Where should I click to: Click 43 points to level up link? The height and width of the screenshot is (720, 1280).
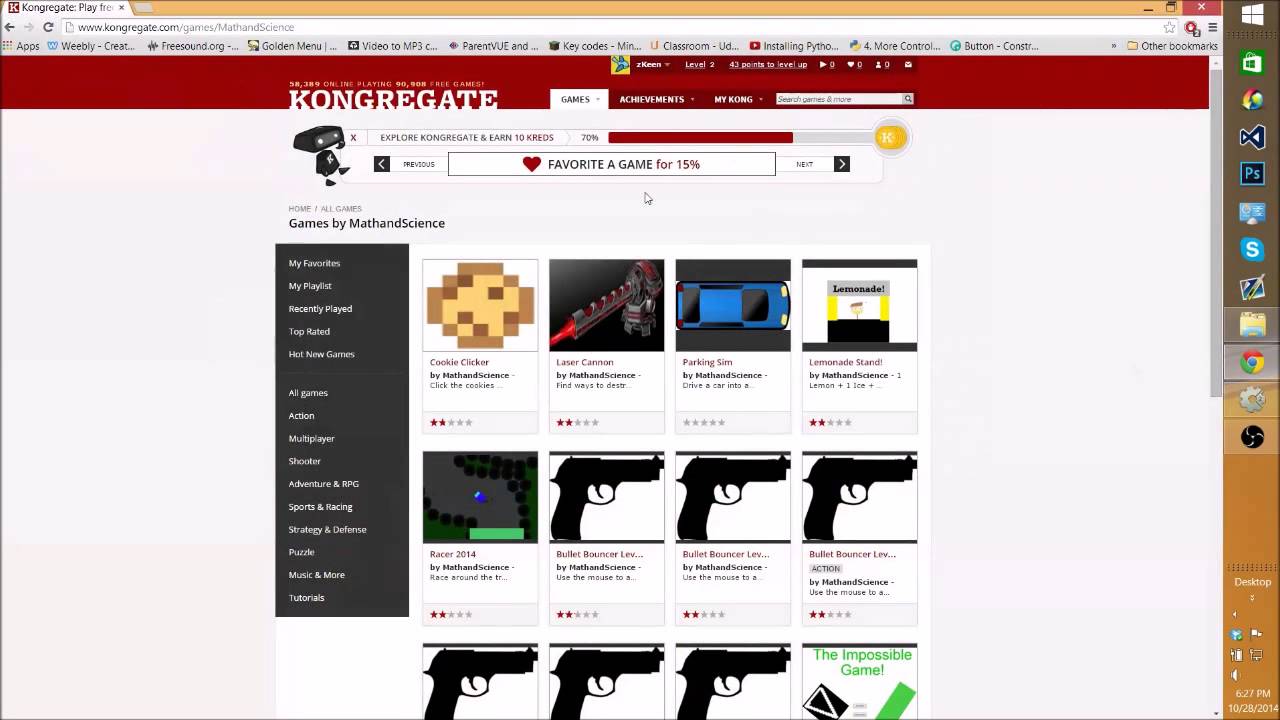(x=768, y=65)
